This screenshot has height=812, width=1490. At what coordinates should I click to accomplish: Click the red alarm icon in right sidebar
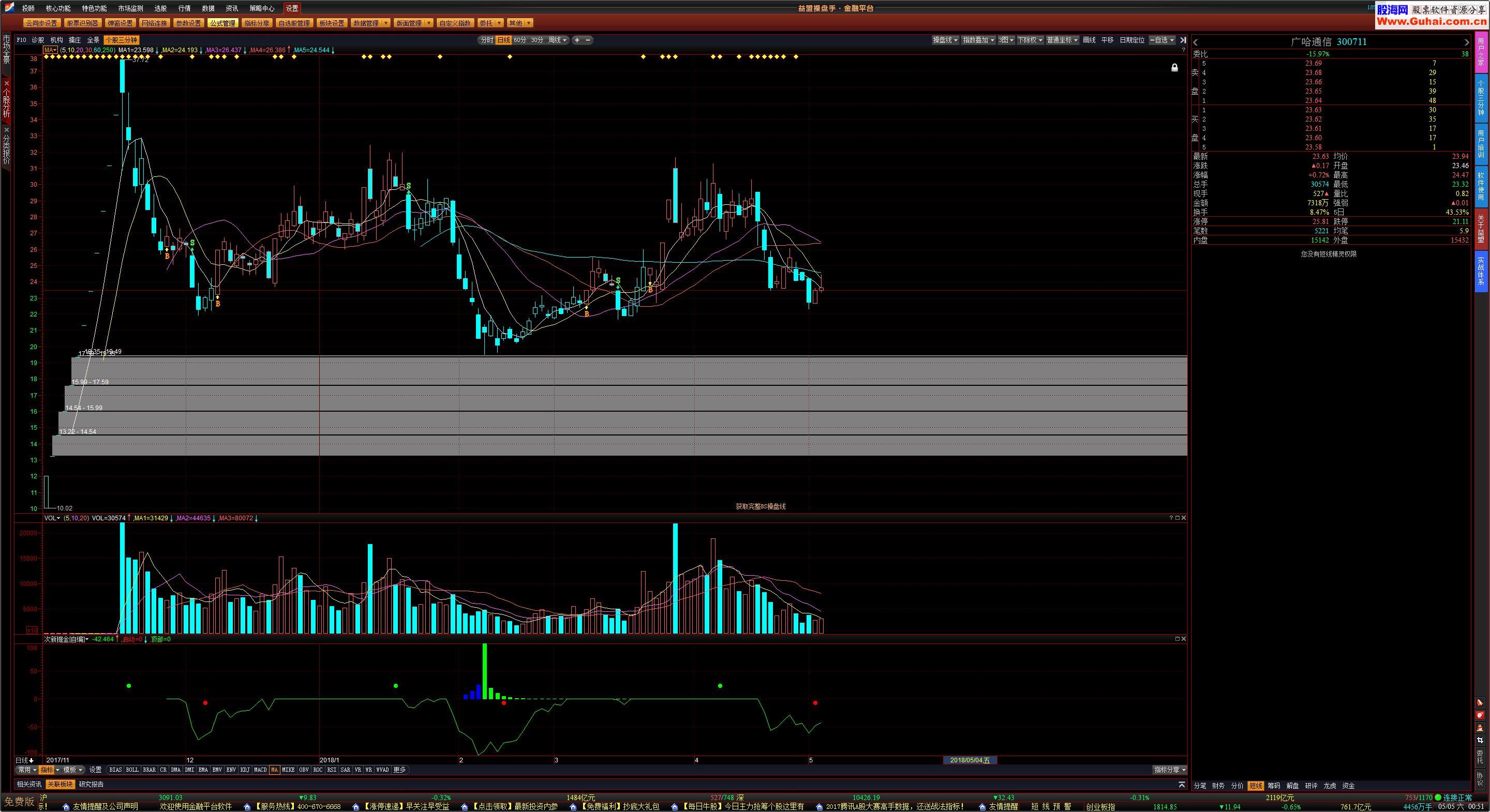[1480, 715]
